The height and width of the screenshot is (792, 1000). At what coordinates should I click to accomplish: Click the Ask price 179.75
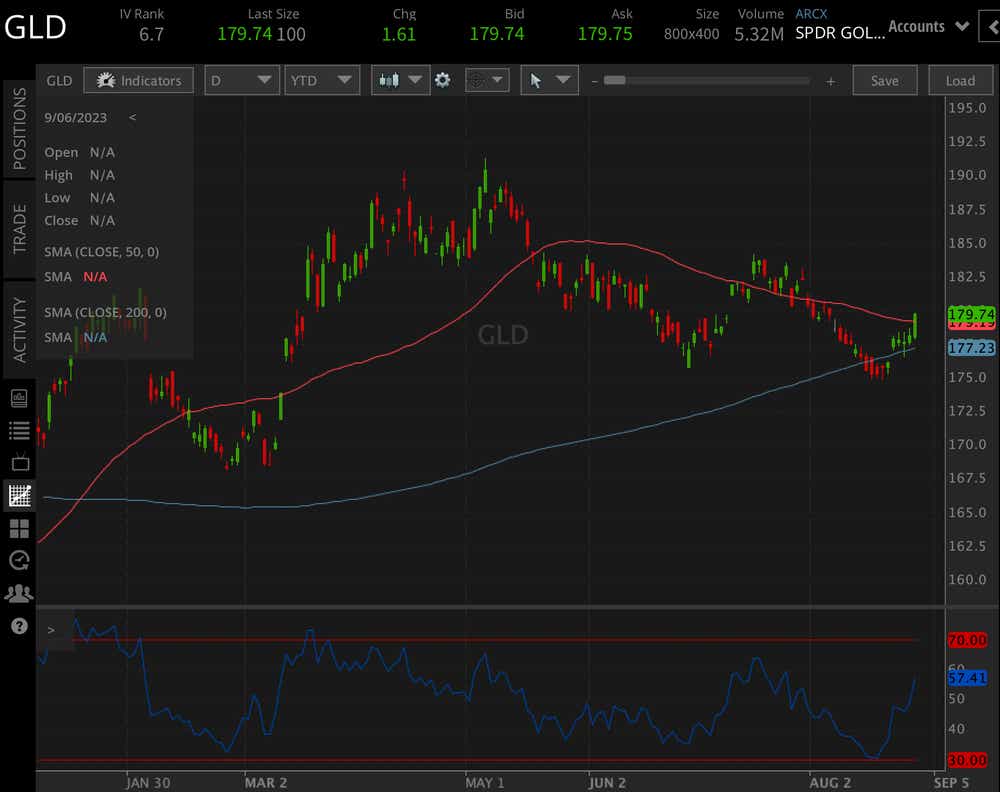coord(605,34)
